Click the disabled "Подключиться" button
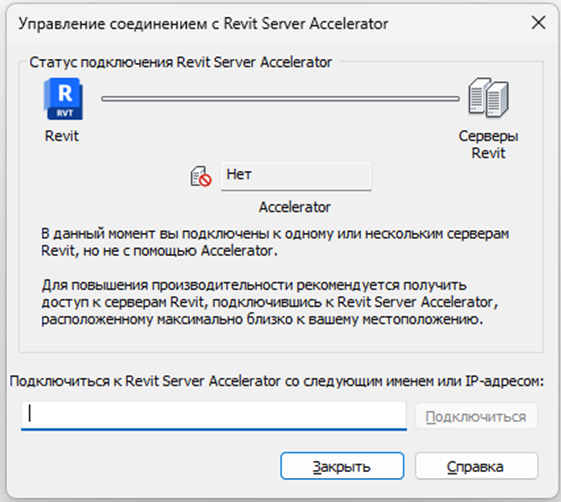This screenshot has width=561, height=502. click(x=476, y=416)
